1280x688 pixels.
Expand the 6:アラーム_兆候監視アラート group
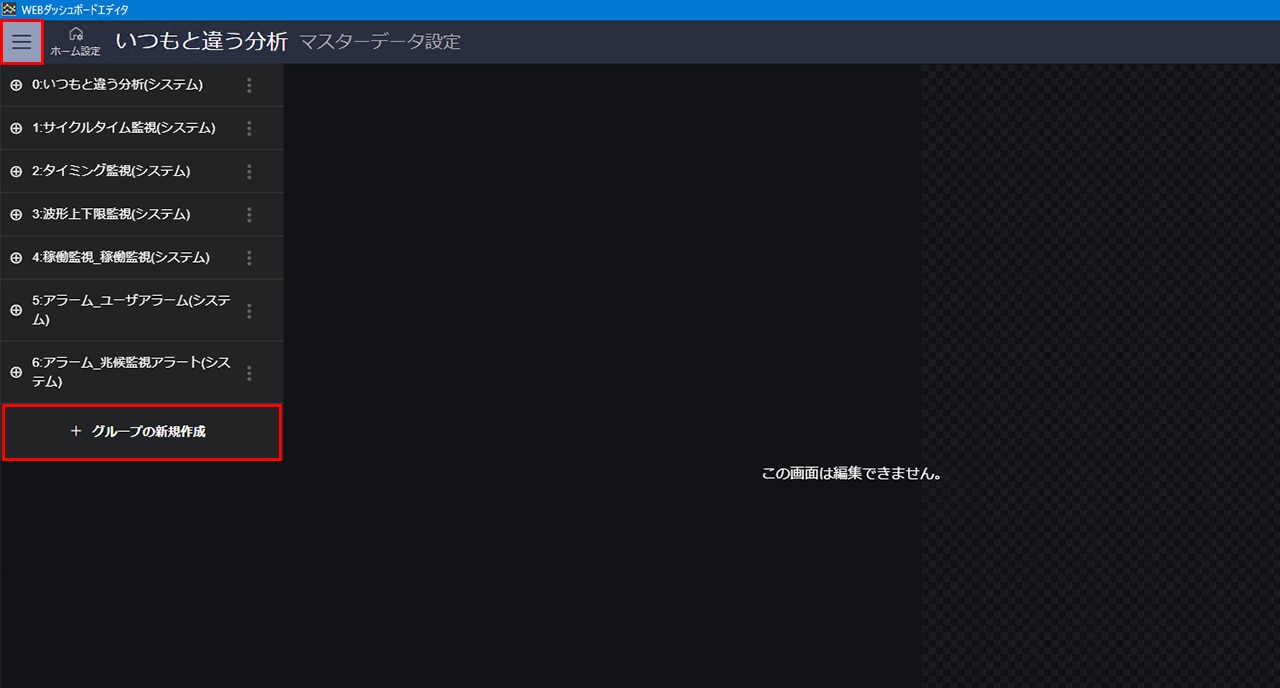click(15, 371)
